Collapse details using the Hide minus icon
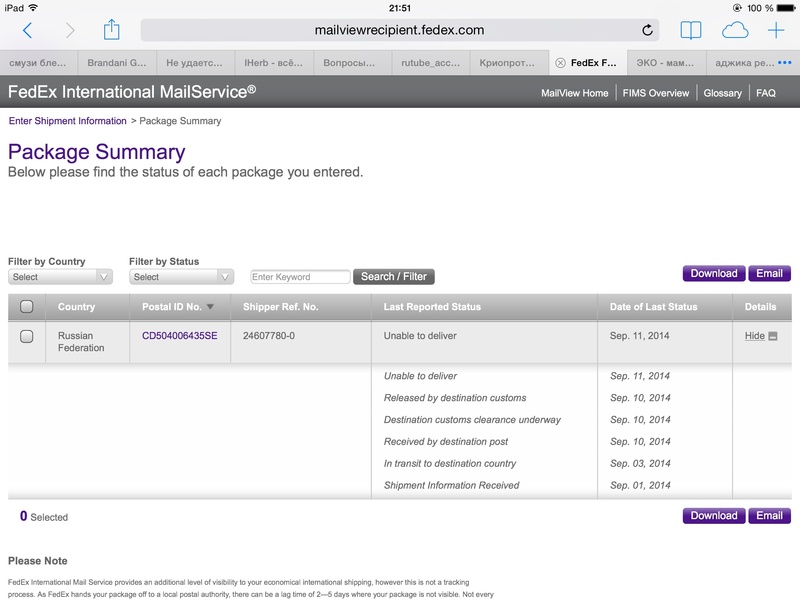Screen dimensions: 800x600 click(x=773, y=336)
